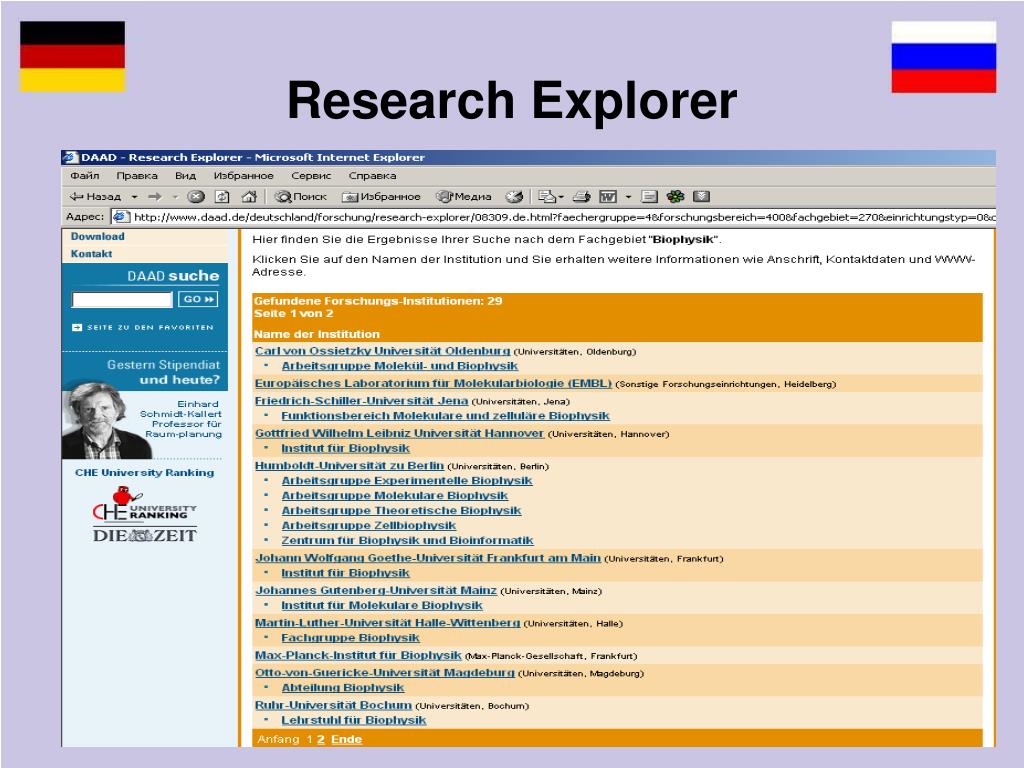Go back with the Назад button
This screenshot has height=768, width=1024.
pos(95,197)
